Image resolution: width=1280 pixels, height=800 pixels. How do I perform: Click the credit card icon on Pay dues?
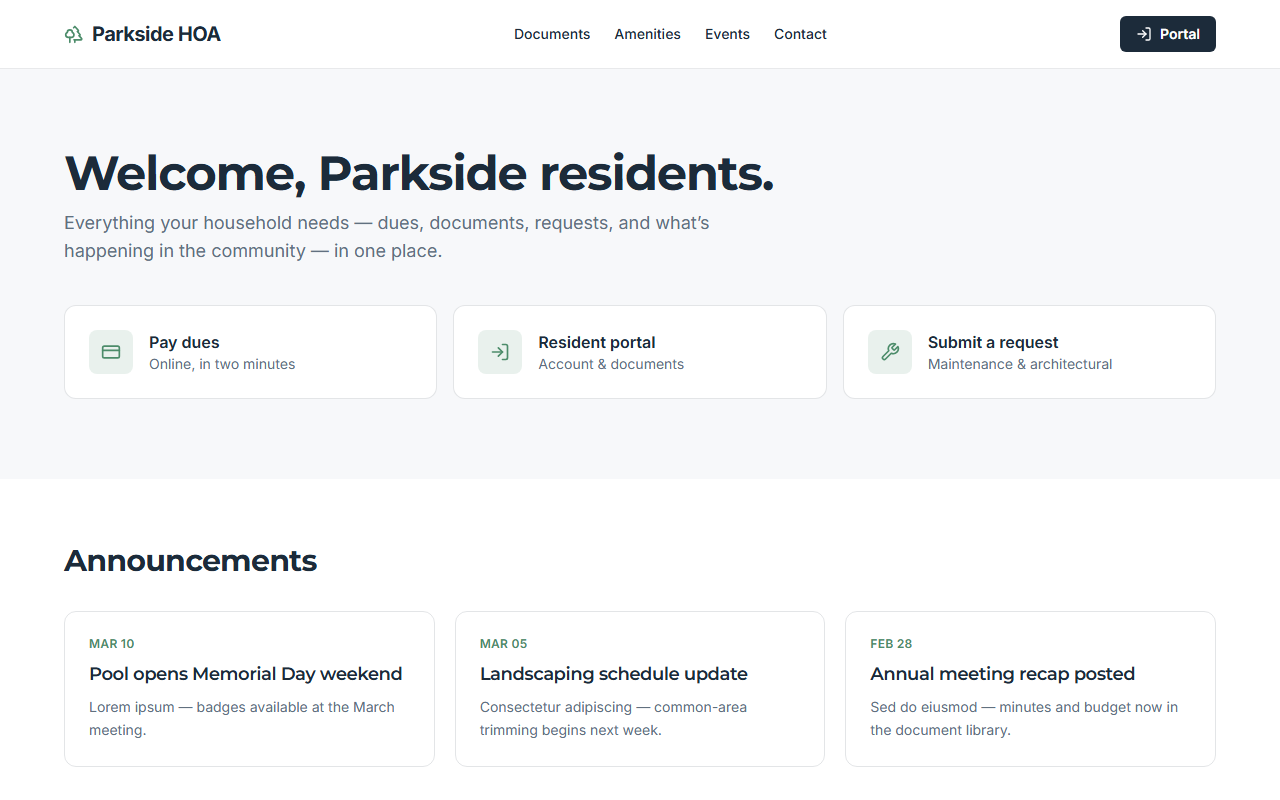tap(111, 352)
